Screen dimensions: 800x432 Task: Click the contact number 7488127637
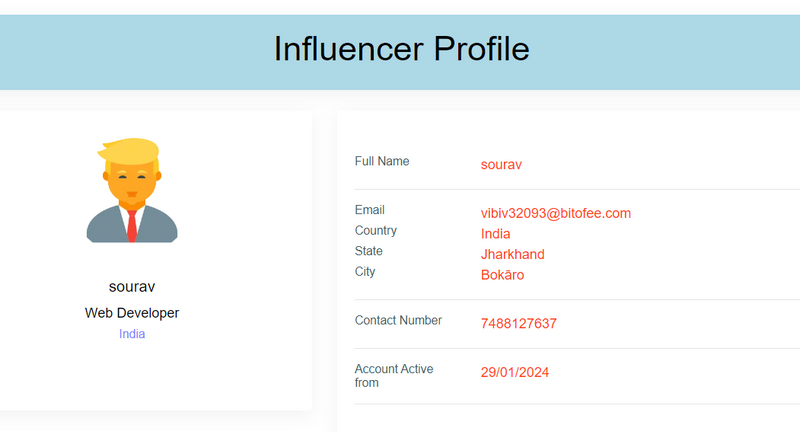click(x=518, y=323)
